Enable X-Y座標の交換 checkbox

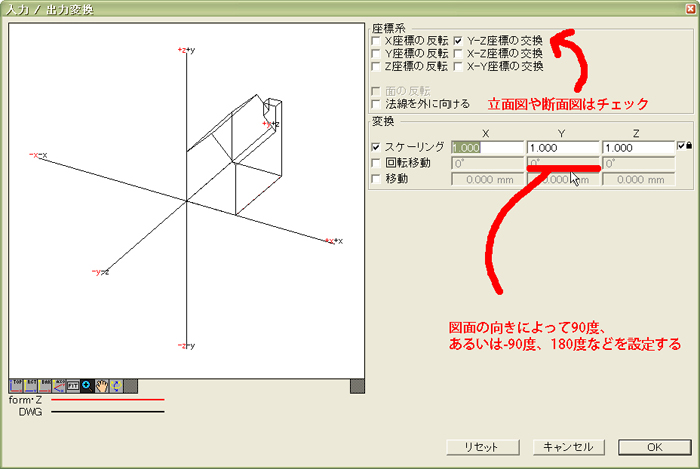tap(458, 66)
